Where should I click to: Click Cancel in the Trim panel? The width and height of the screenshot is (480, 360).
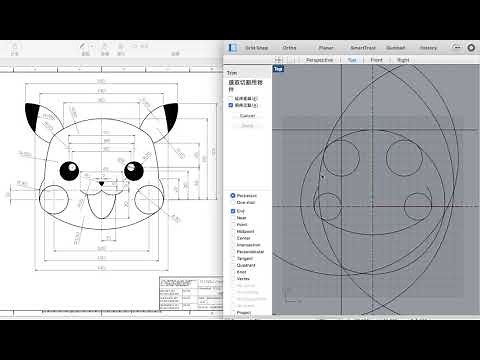coord(247,116)
